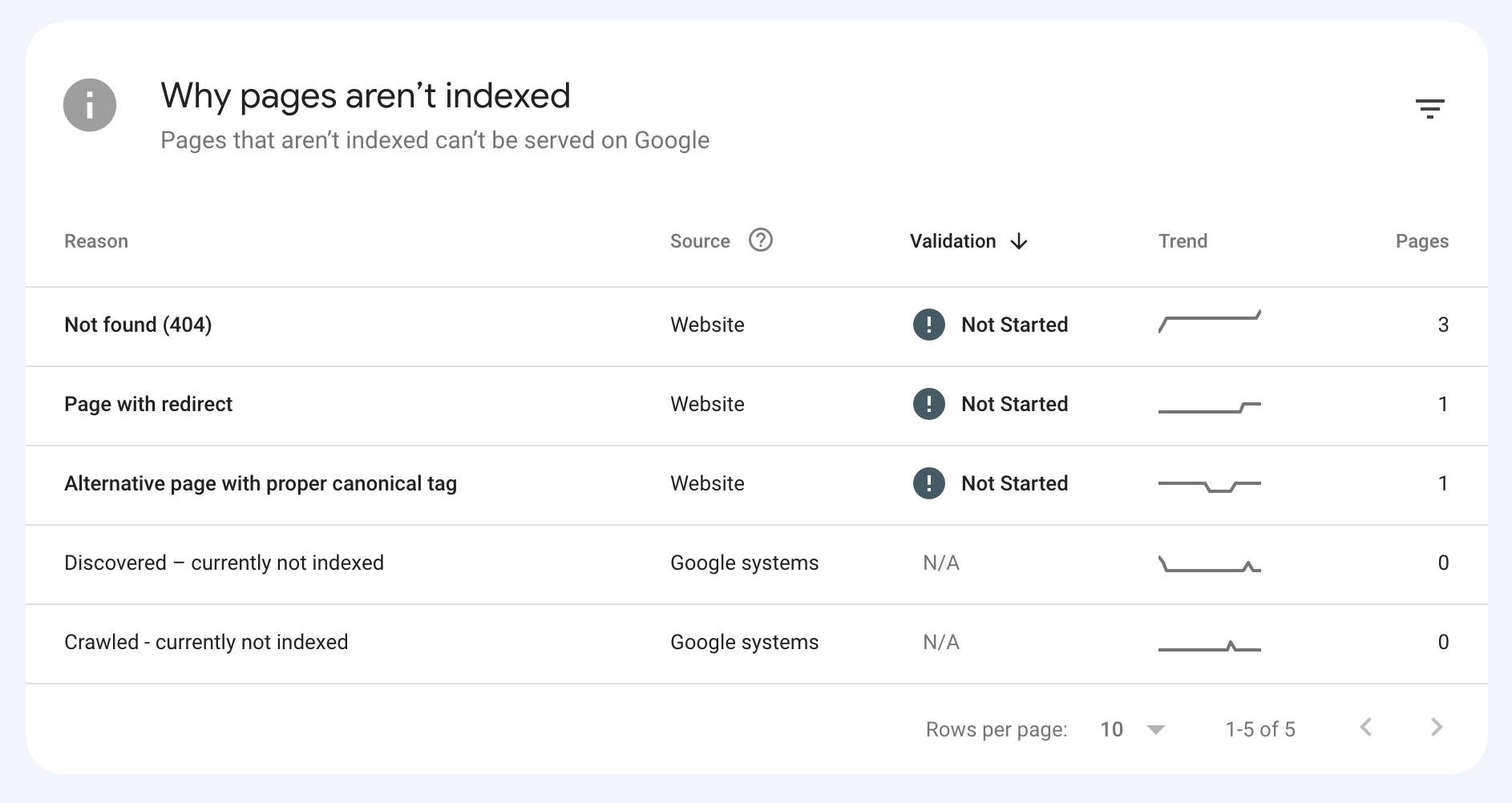Click Website source in Page with redirect row
Image resolution: width=1512 pixels, height=803 pixels.
[707, 404]
